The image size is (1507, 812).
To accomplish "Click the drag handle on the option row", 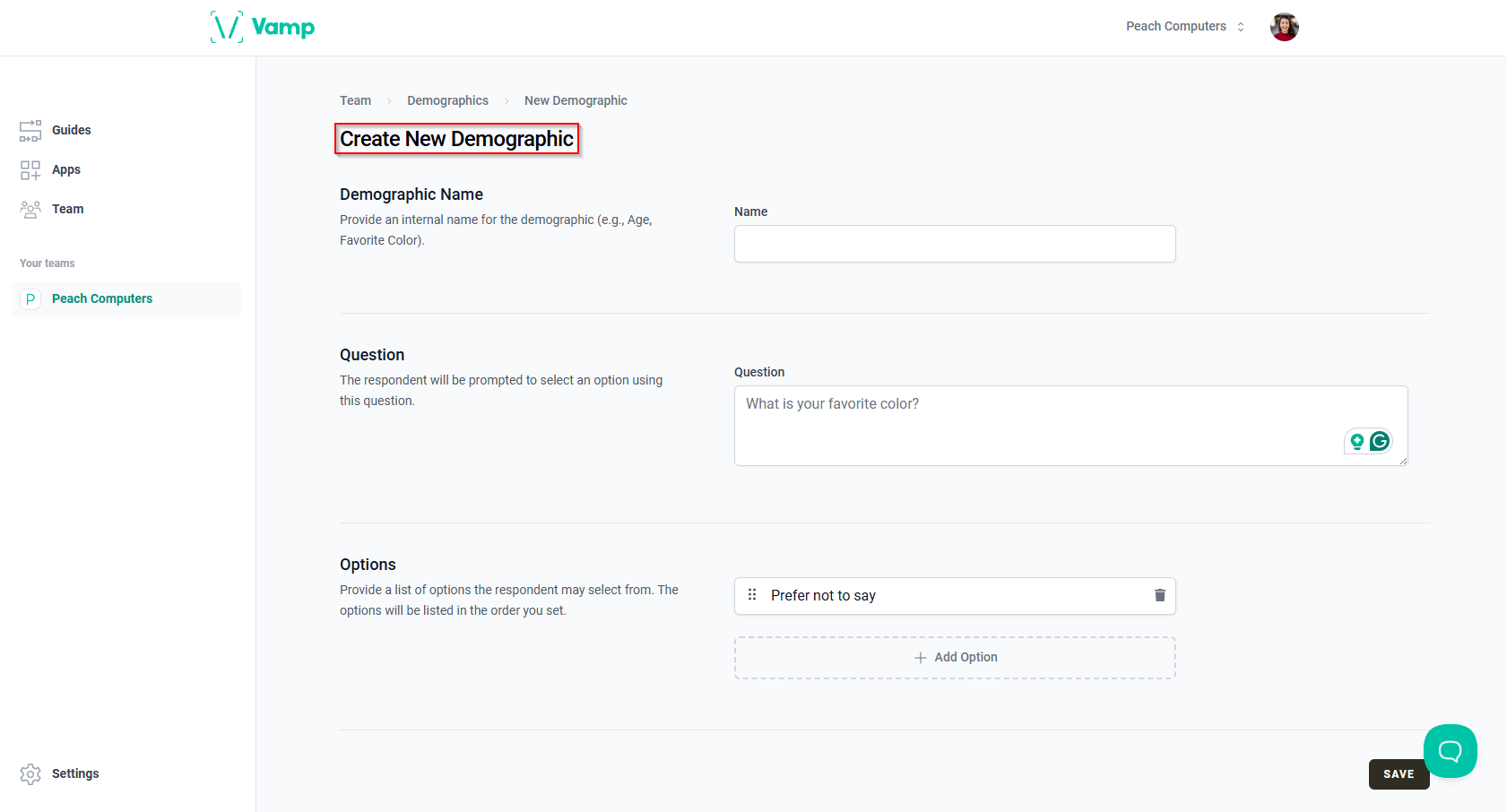I will (x=752, y=594).
